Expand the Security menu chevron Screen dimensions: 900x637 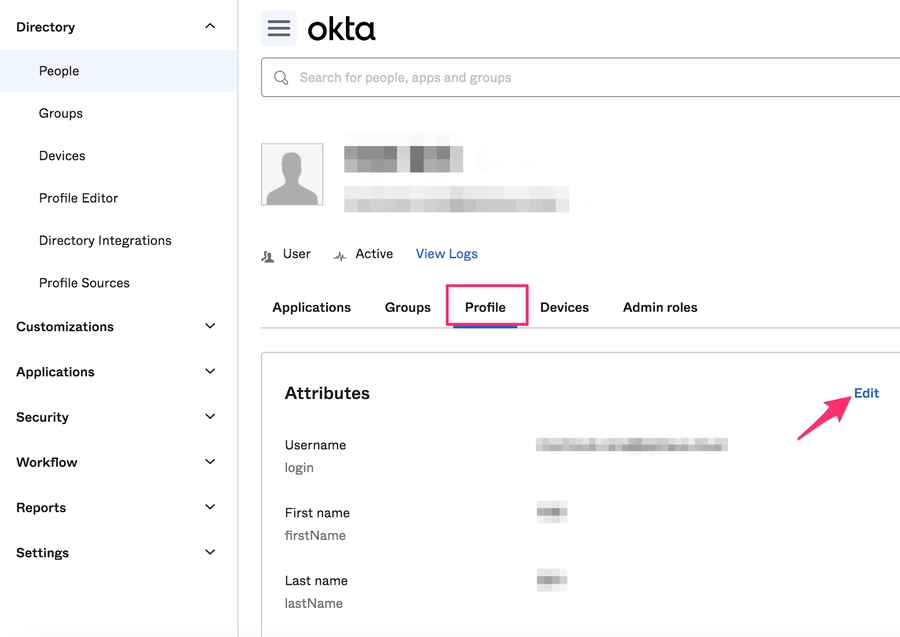click(x=210, y=417)
